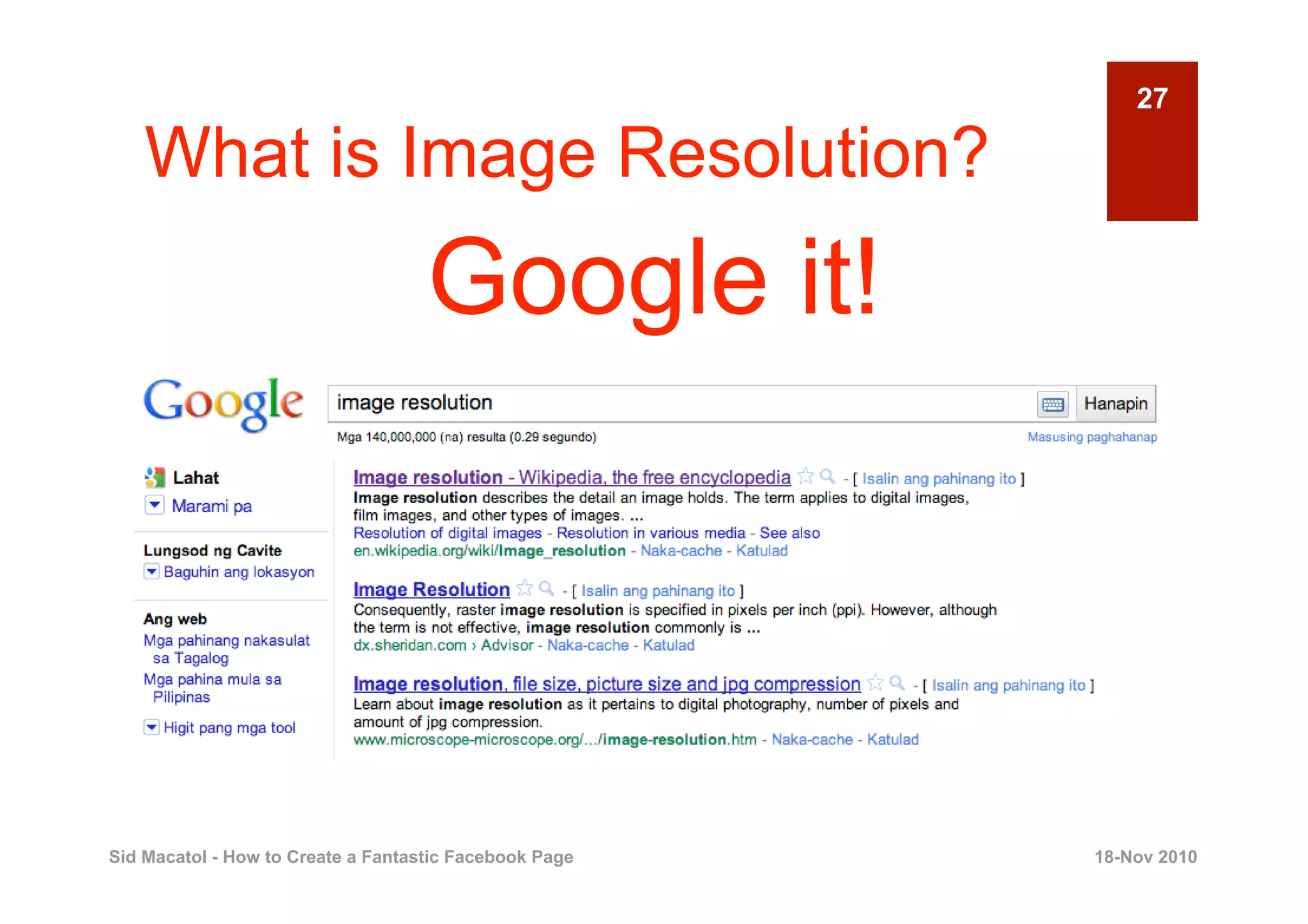Filter by Mga pahina mula sa Pilipinas
The image size is (1308, 924).
(213, 688)
